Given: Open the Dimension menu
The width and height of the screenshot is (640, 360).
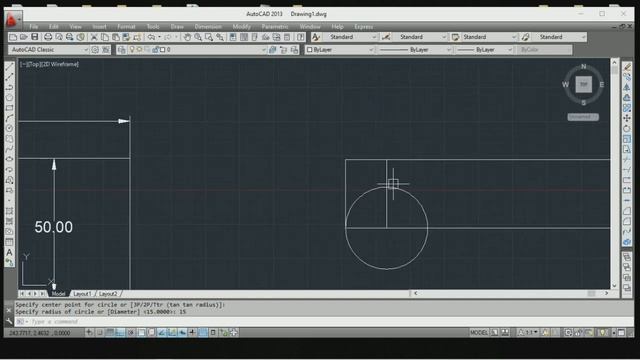Looking at the screenshot, I should 208,27.
